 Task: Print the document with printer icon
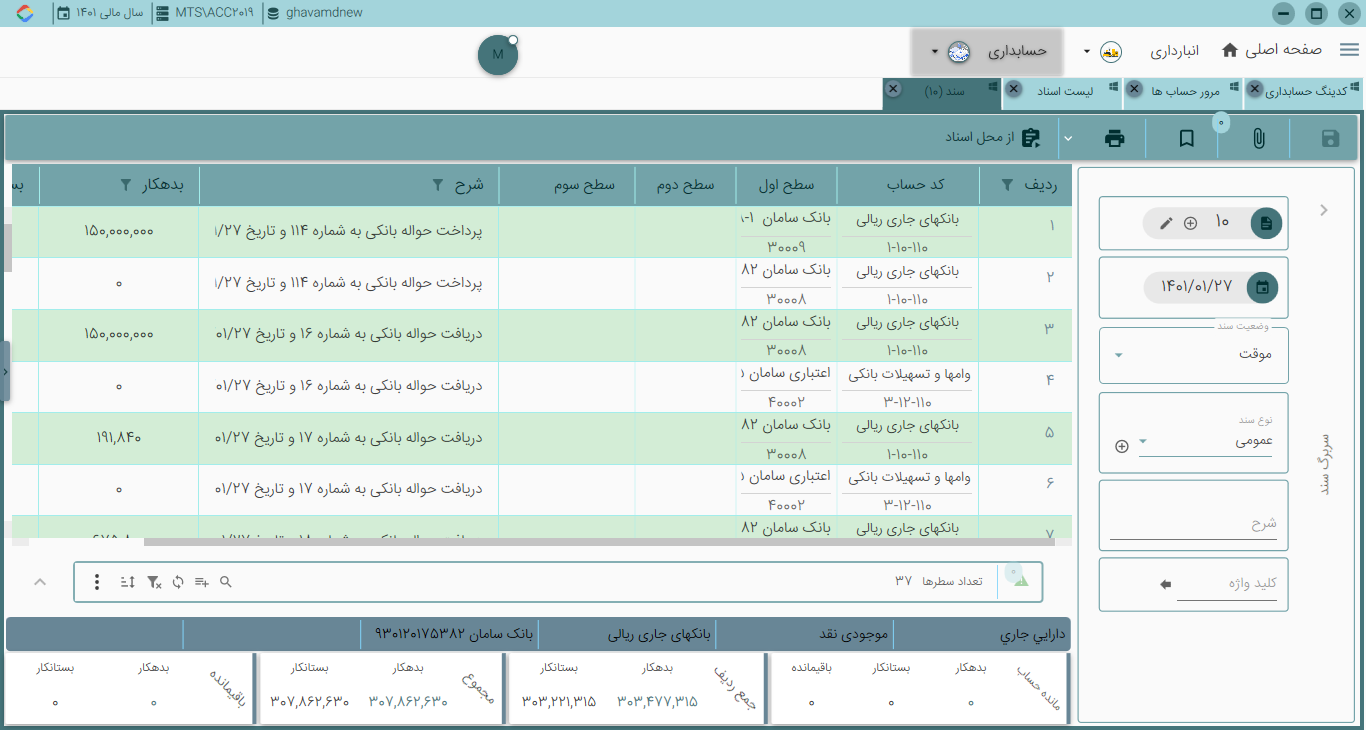point(1114,139)
